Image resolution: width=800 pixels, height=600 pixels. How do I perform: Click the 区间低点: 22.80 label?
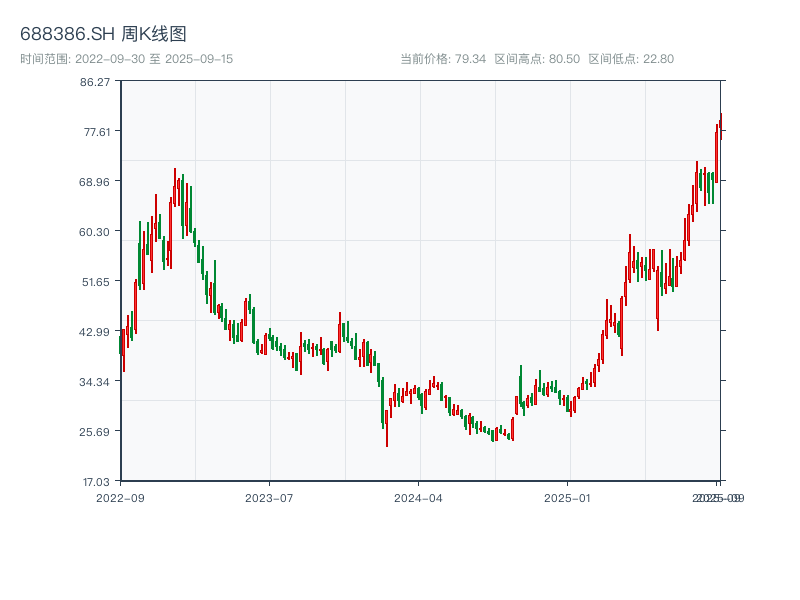pos(631,59)
